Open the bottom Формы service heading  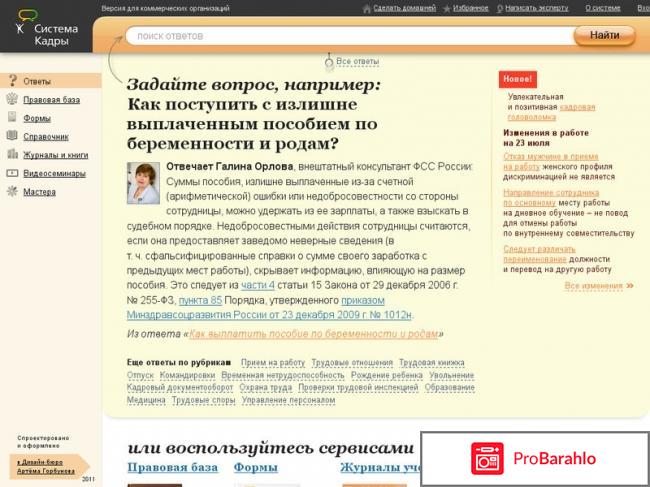256,468
